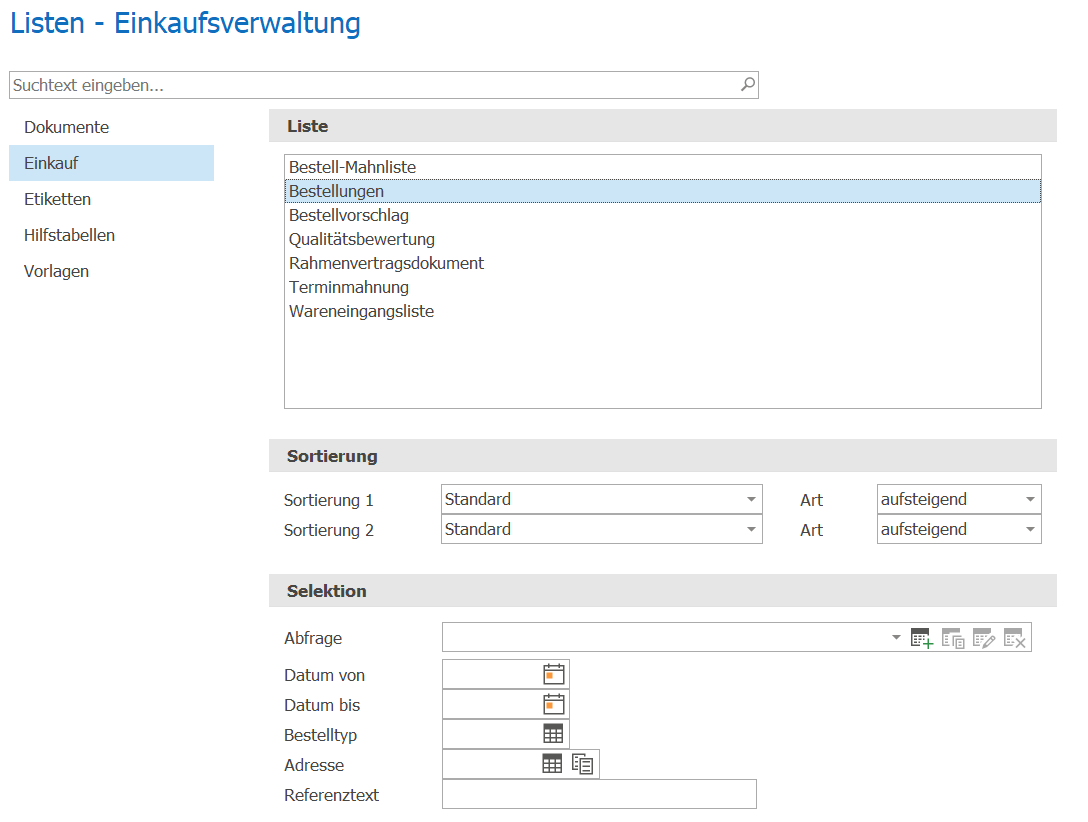Open the Hilfstabellen category
1088x822 pixels.
pos(112,235)
